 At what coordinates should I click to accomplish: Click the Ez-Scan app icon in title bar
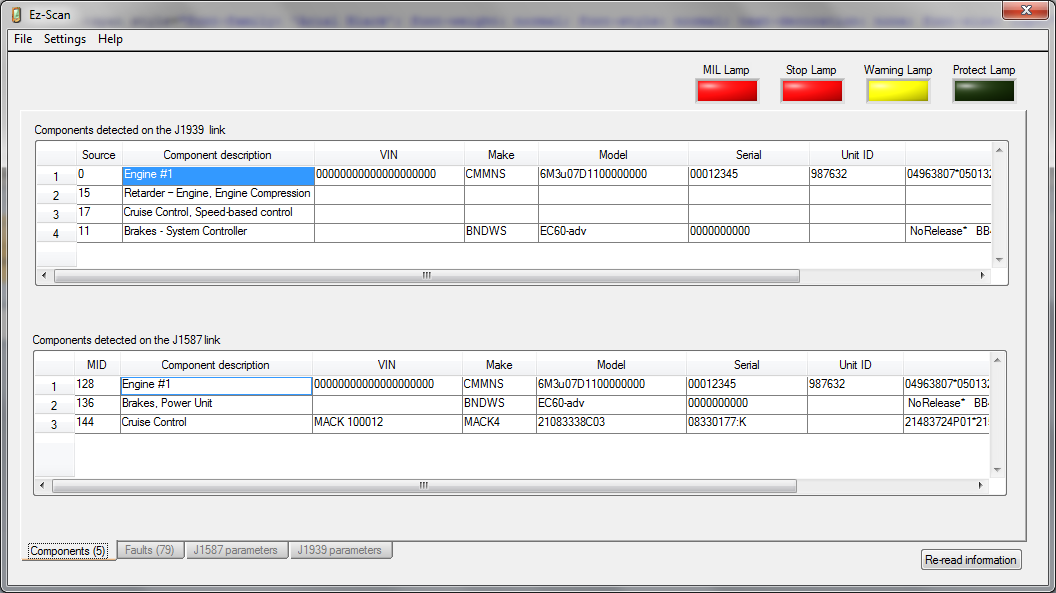point(16,15)
